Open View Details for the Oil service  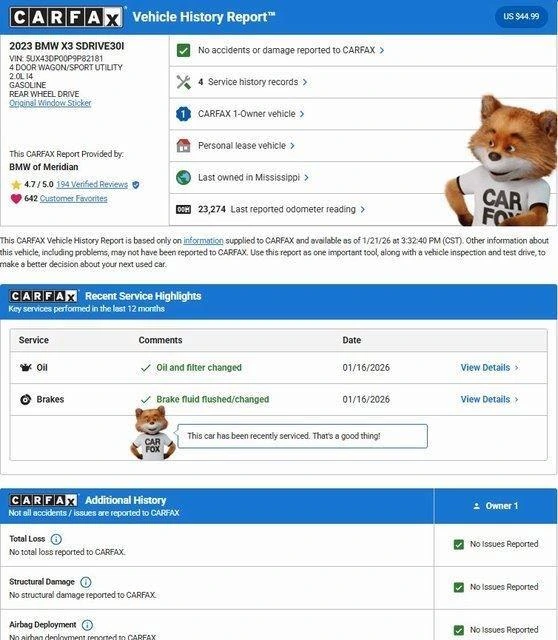click(489, 368)
